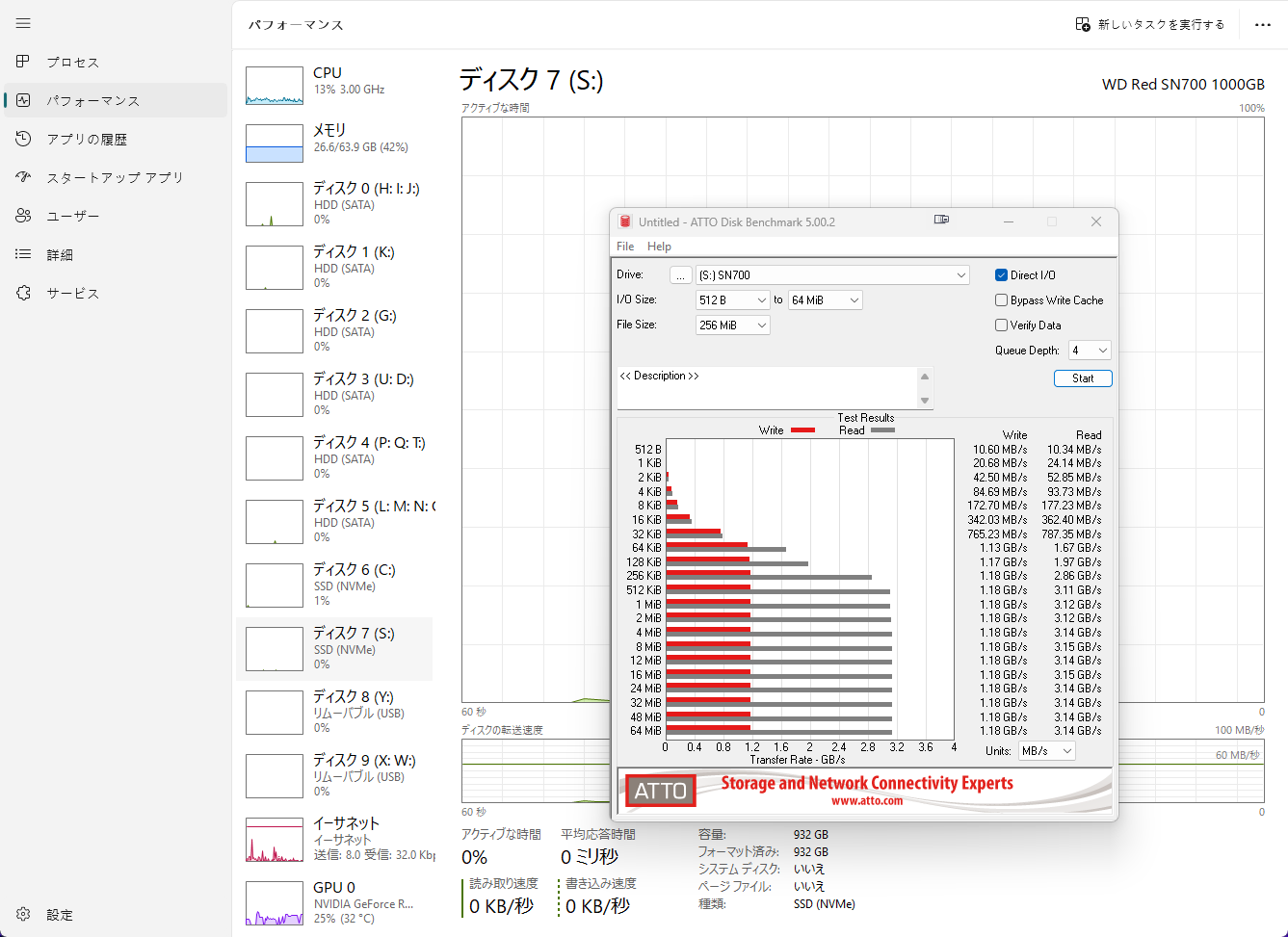Open the Queue Depth dropdown
This screenshot has width=1288, height=937.
(x=1090, y=351)
